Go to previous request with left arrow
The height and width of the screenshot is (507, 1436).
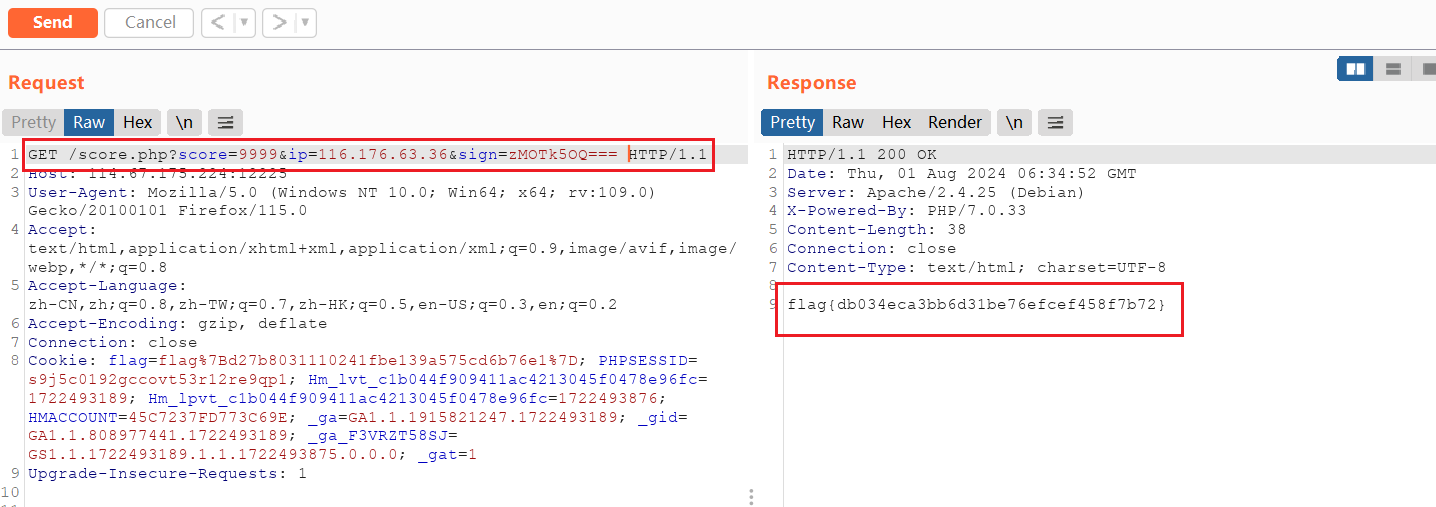[x=218, y=22]
